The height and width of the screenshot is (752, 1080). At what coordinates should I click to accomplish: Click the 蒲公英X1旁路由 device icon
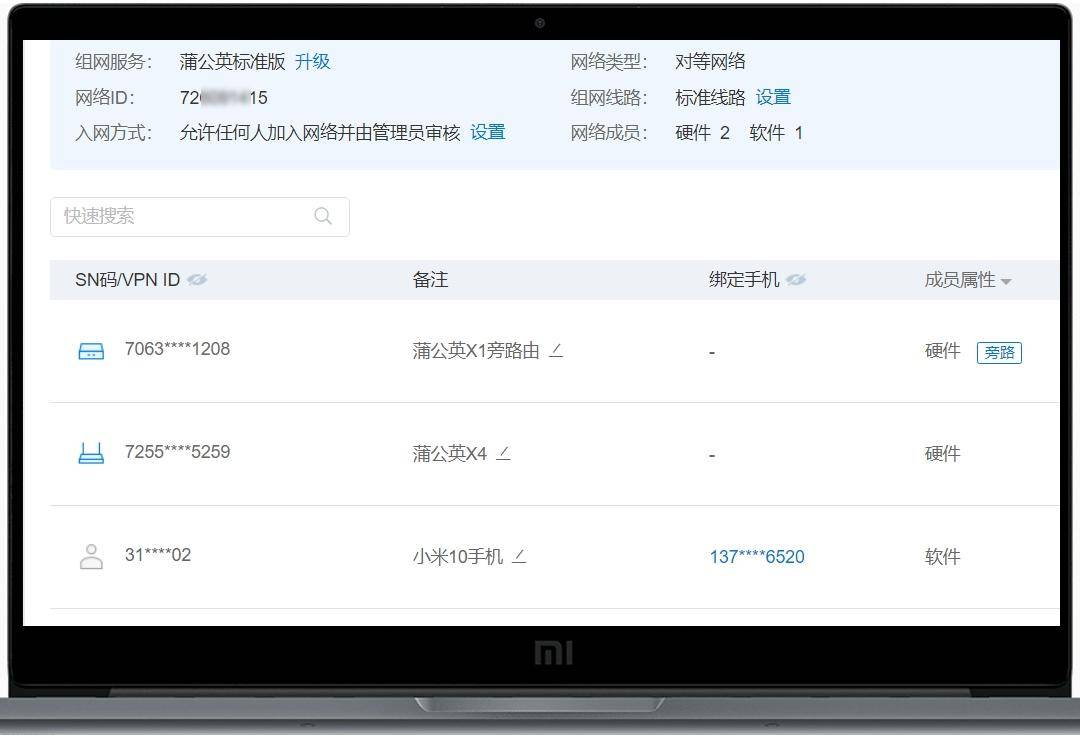click(x=90, y=350)
